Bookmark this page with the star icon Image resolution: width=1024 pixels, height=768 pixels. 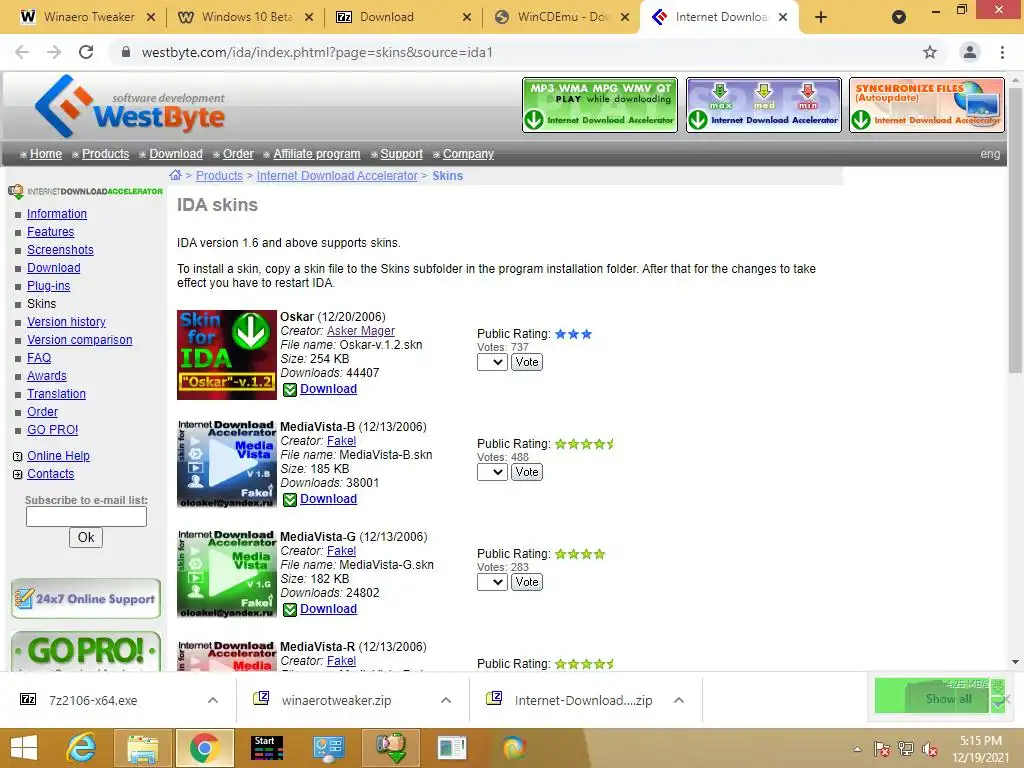(930, 52)
